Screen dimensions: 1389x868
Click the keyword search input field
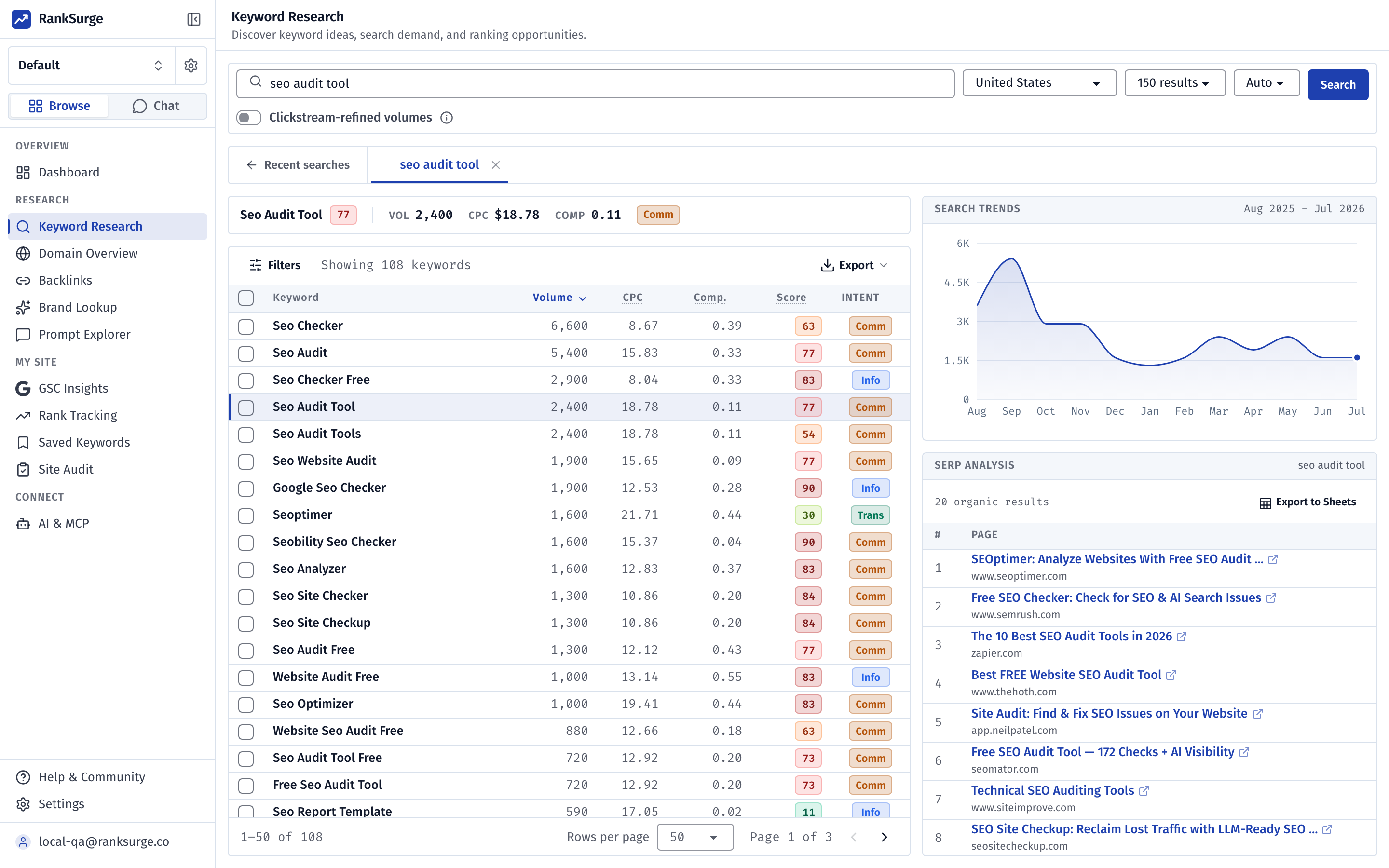(595, 84)
